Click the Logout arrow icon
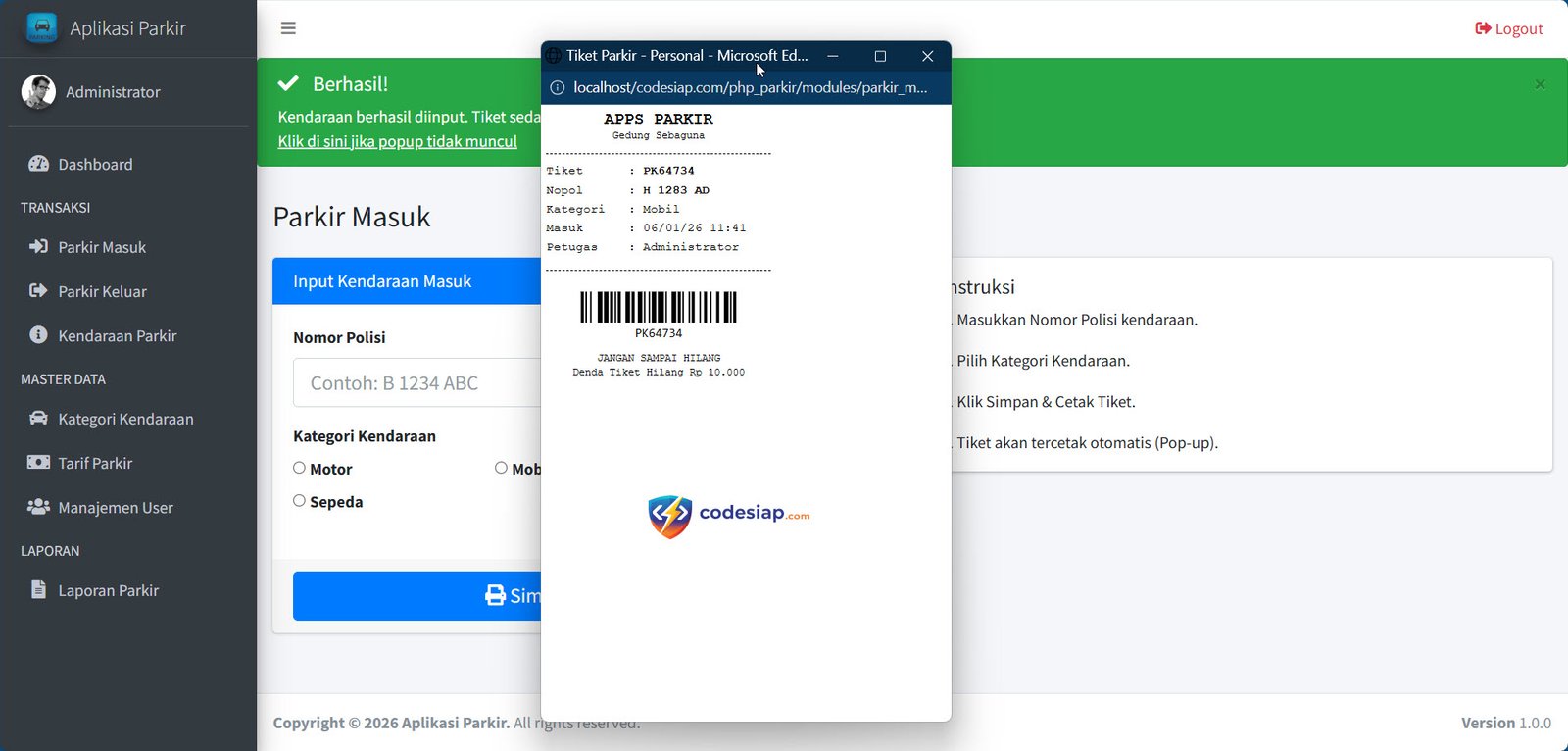The image size is (1568, 751). (1483, 28)
